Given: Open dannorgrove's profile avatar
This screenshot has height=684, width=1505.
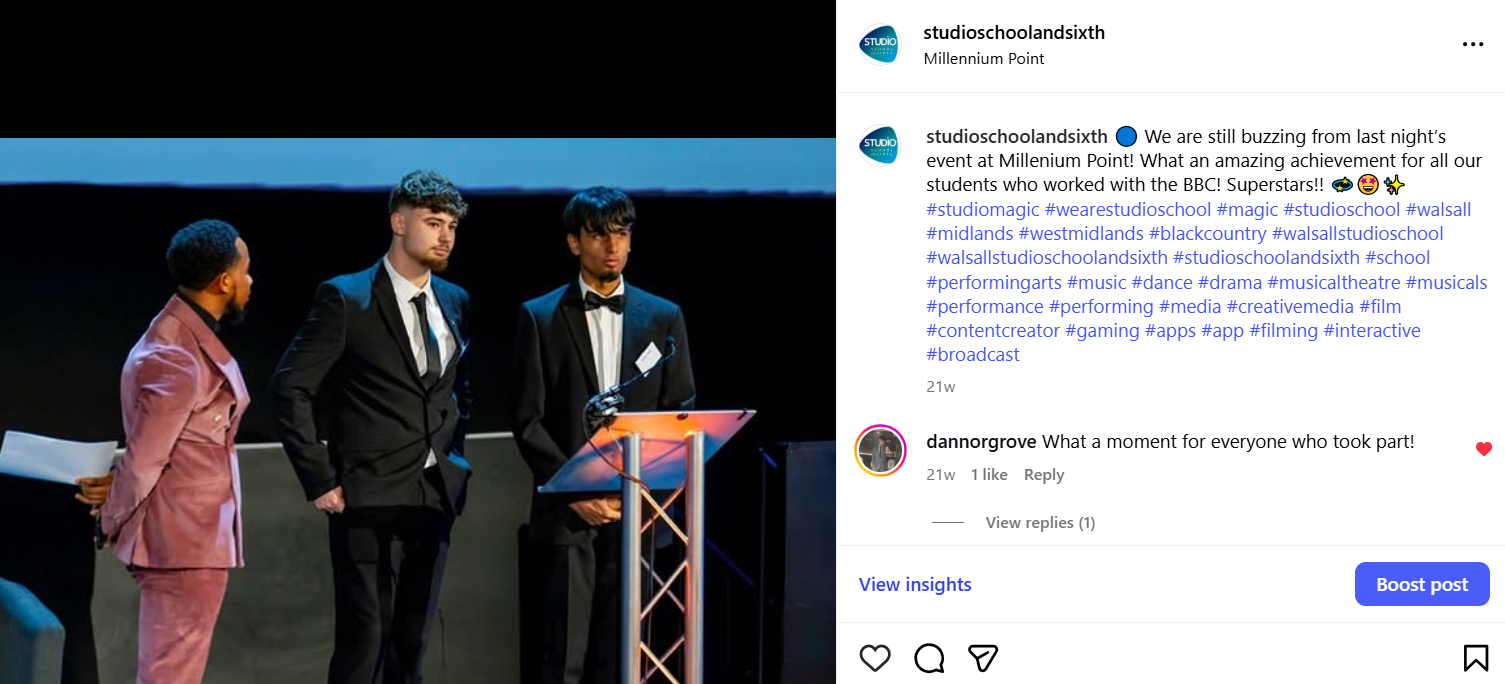Looking at the screenshot, I should point(880,451).
